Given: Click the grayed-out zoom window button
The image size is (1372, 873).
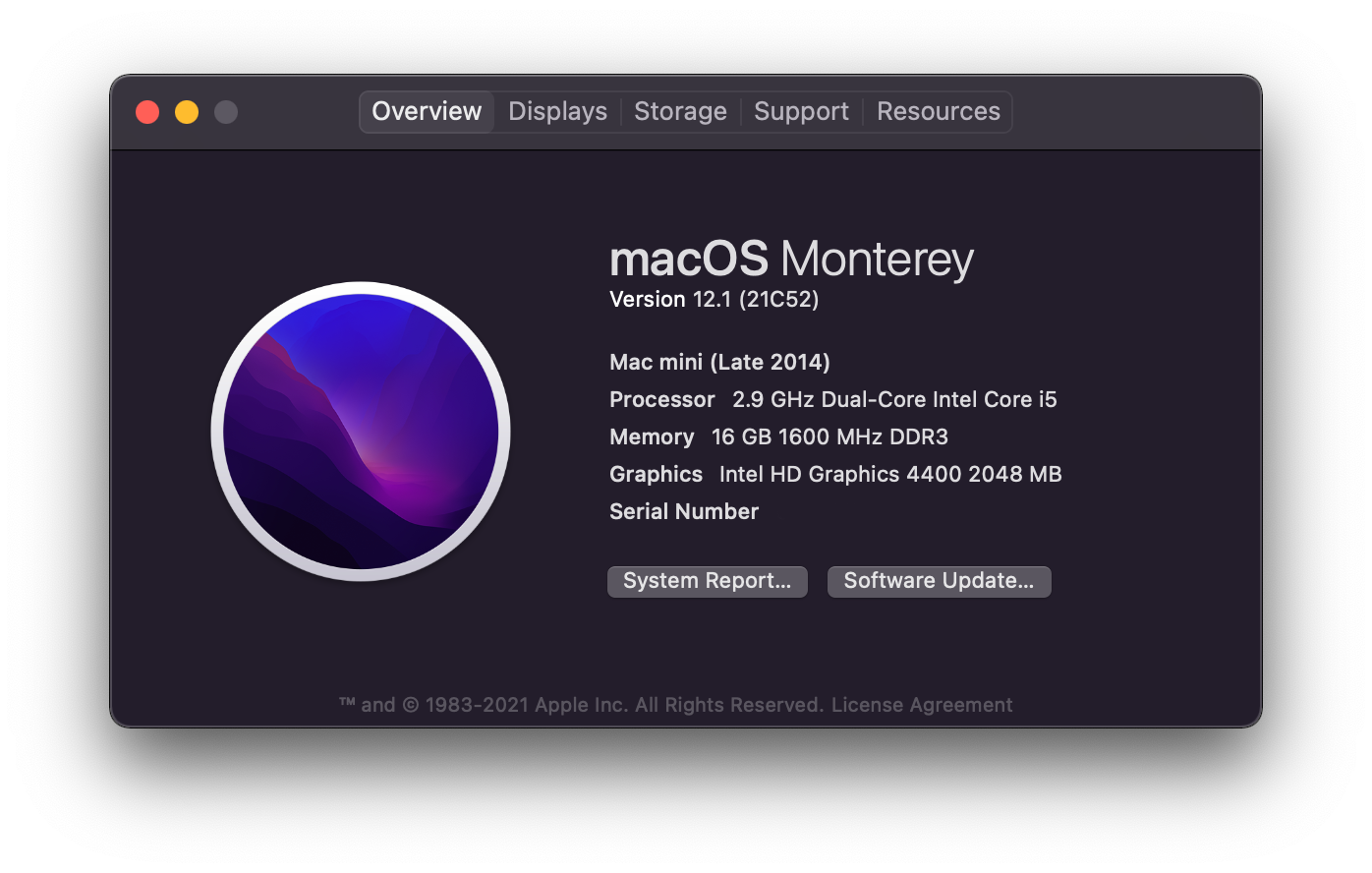Looking at the screenshot, I should (x=226, y=112).
